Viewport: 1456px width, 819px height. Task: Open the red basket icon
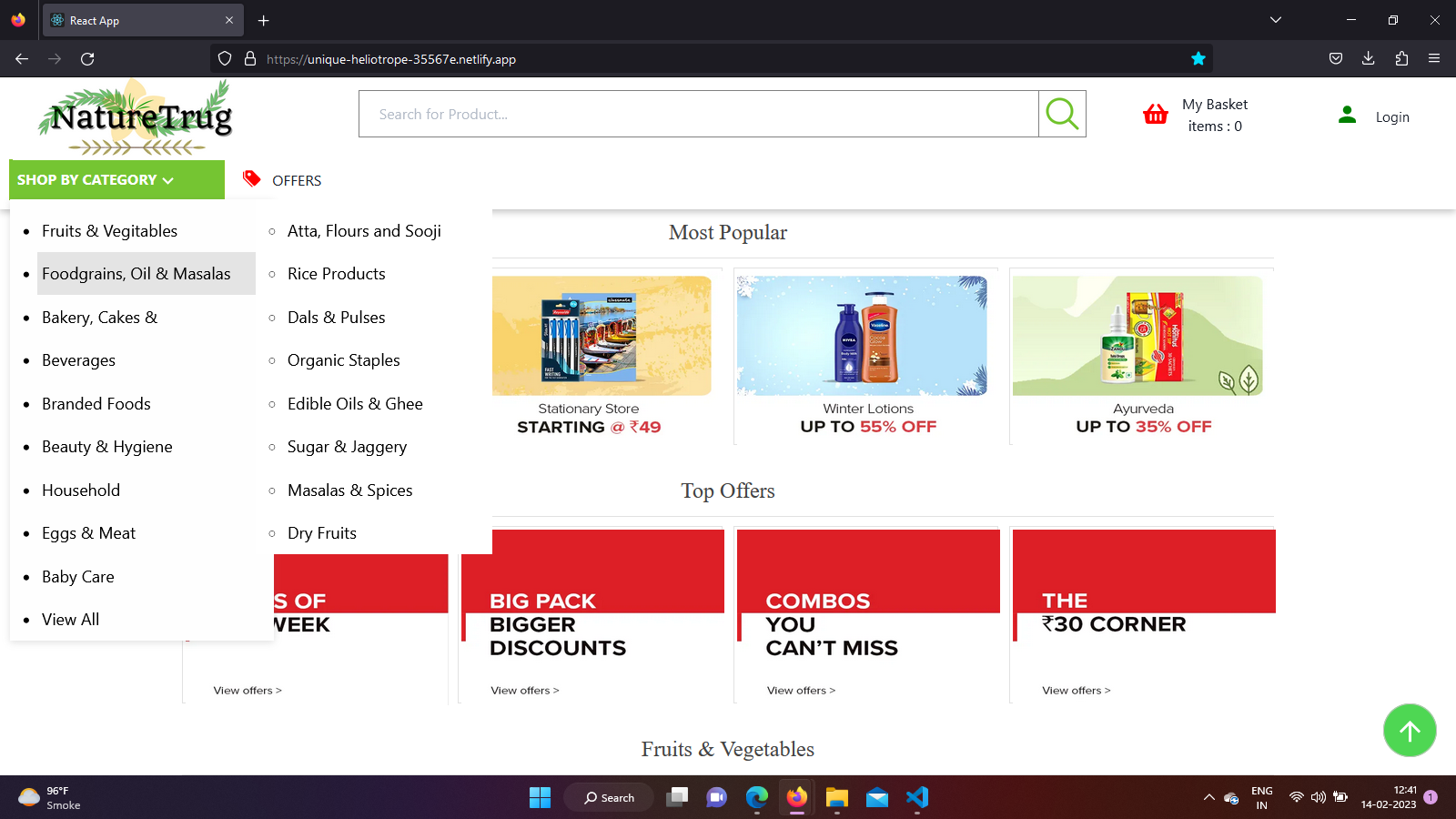pyautogui.click(x=1156, y=115)
